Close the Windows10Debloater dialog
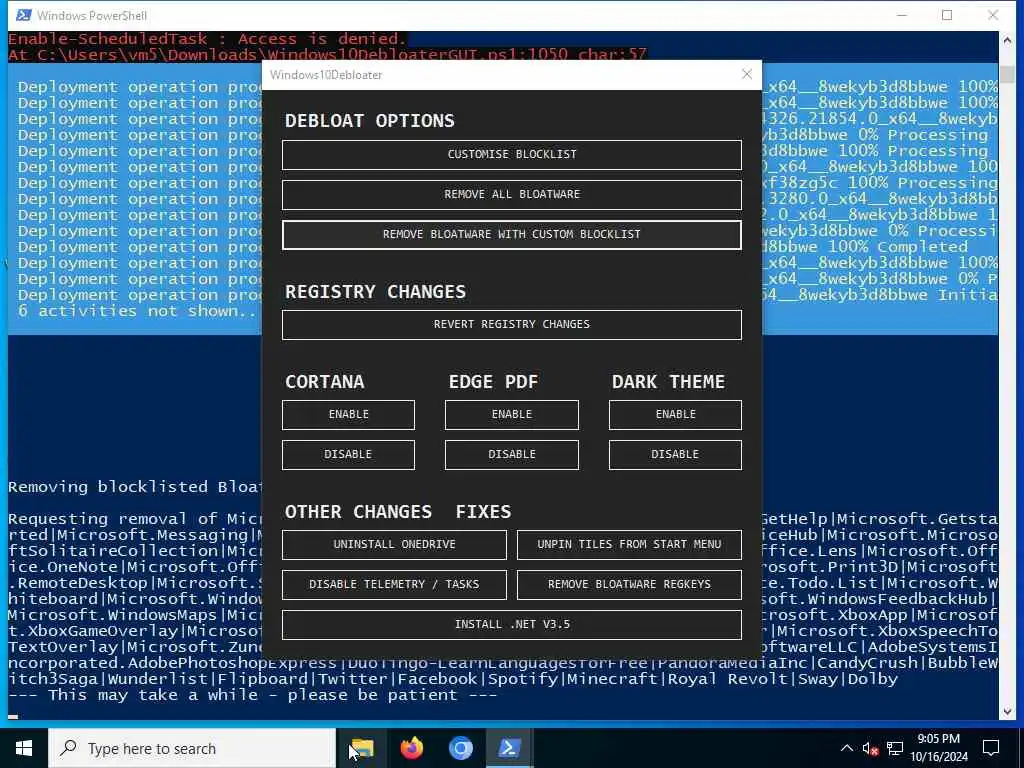The height and width of the screenshot is (768, 1024). coord(747,74)
